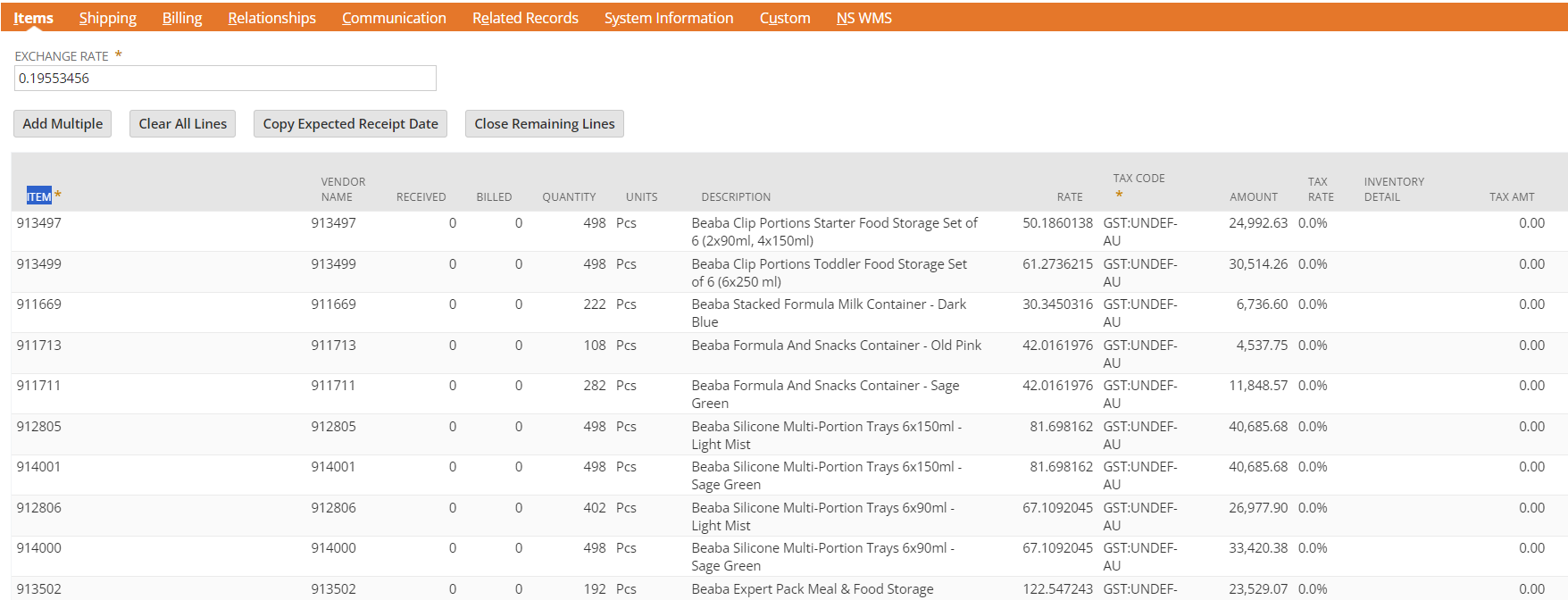Click rate 50.1860138

[x=1057, y=223]
